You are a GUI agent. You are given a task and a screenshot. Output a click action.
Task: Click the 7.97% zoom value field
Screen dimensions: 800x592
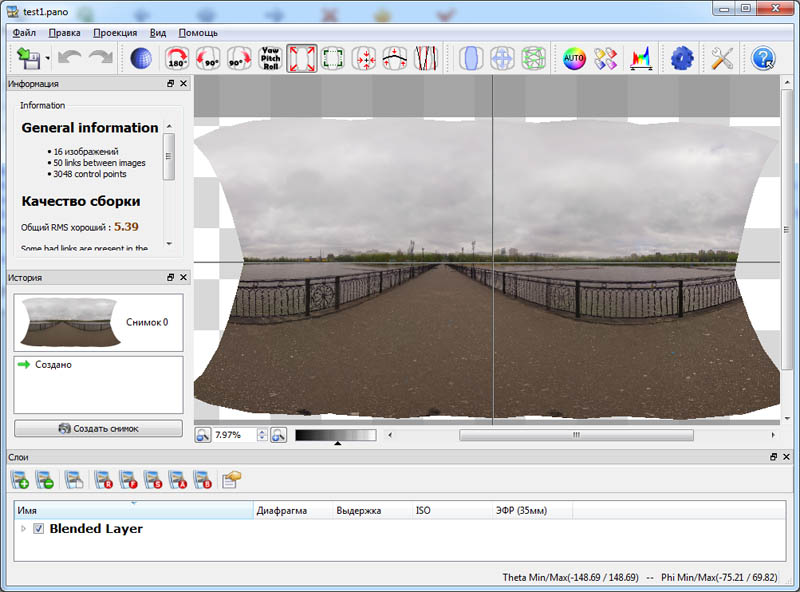tap(234, 435)
